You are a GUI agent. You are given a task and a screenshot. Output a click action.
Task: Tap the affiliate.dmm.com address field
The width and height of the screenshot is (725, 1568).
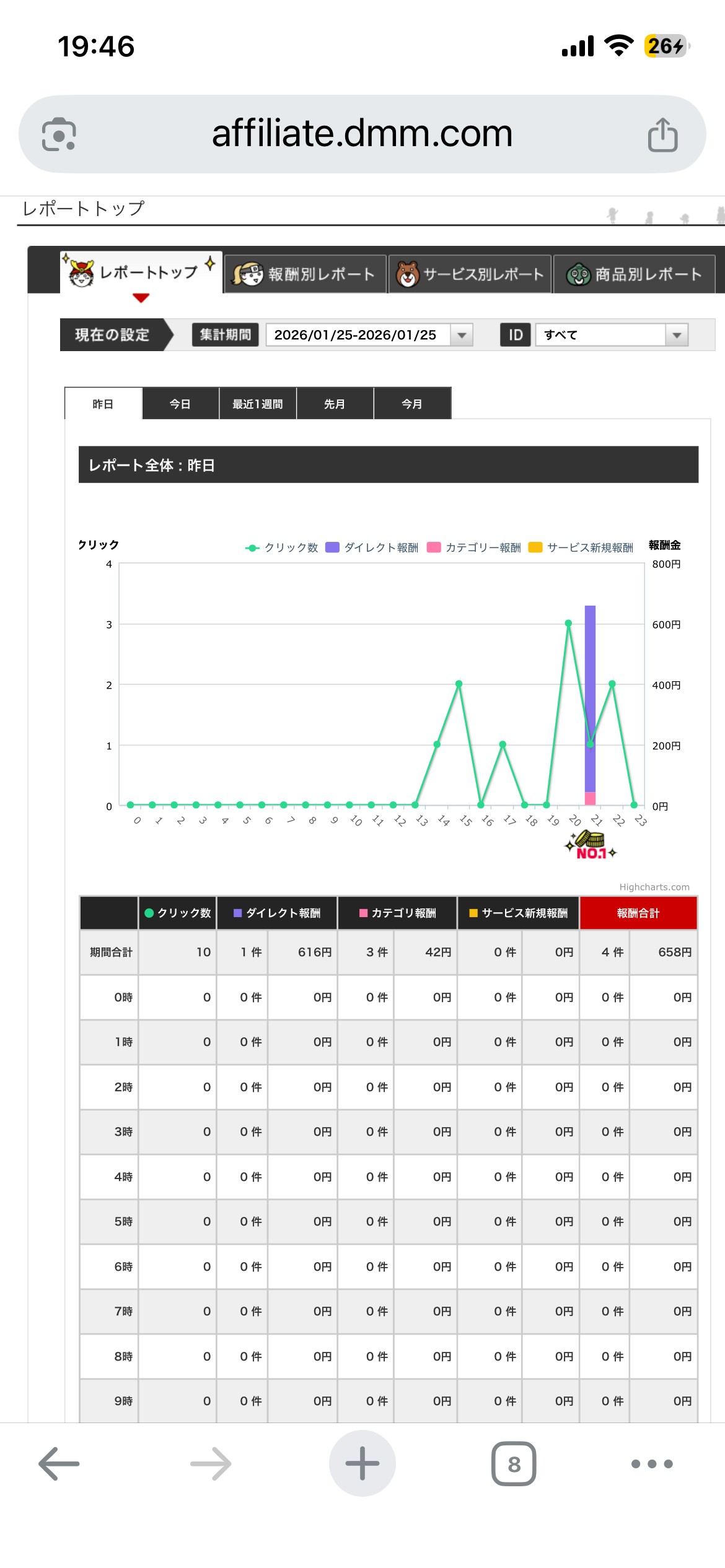click(362, 134)
